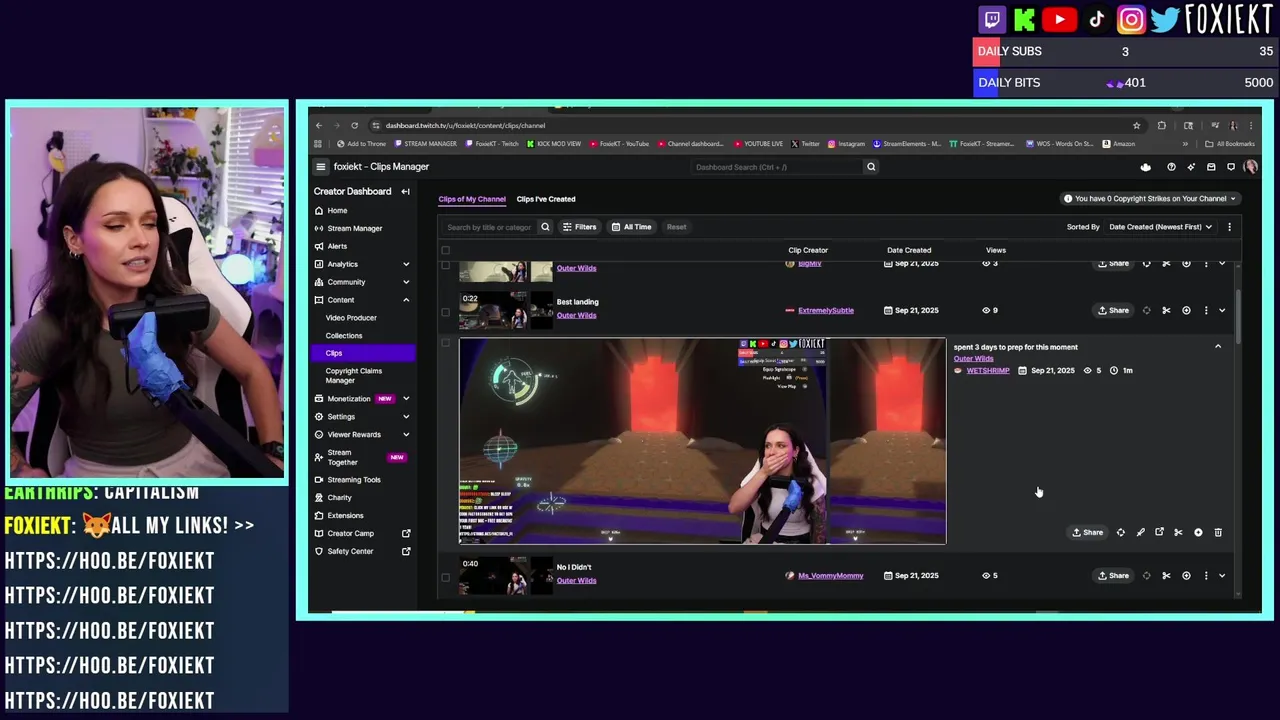Focus the Search by title or category field
The image size is (1280, 720).
(489, 227)
